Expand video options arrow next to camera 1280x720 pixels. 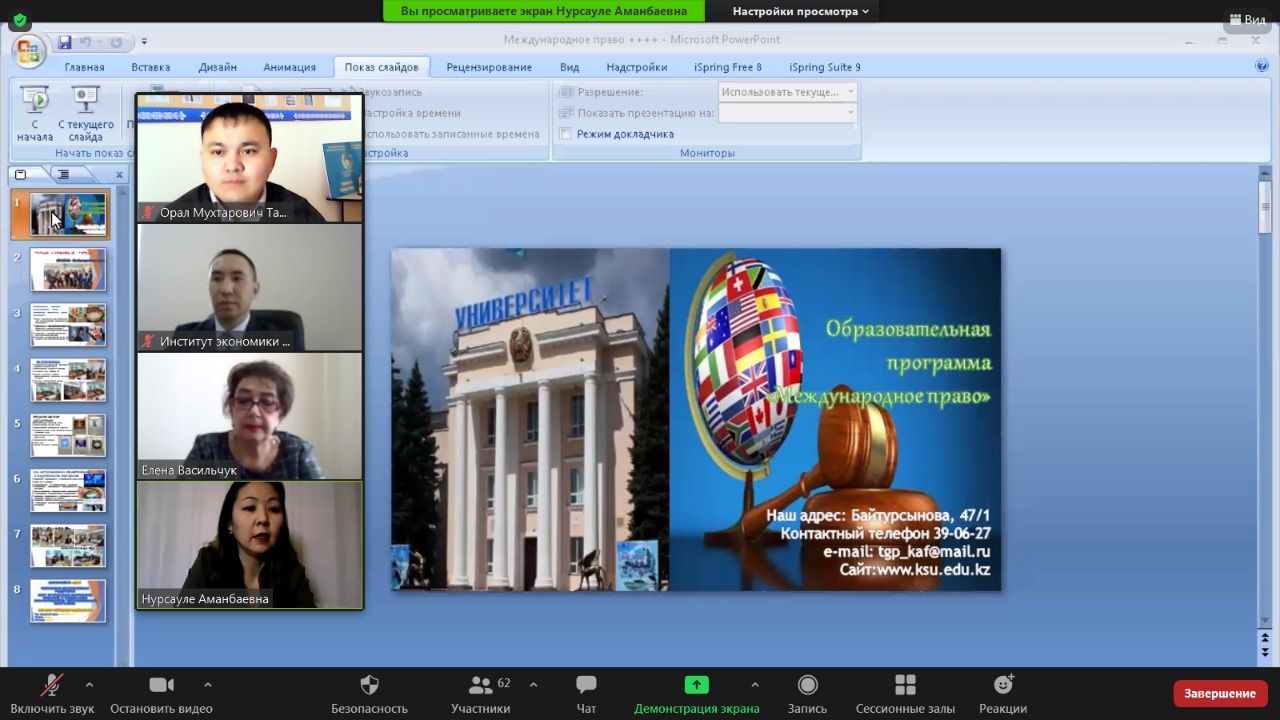pos(207,685)
